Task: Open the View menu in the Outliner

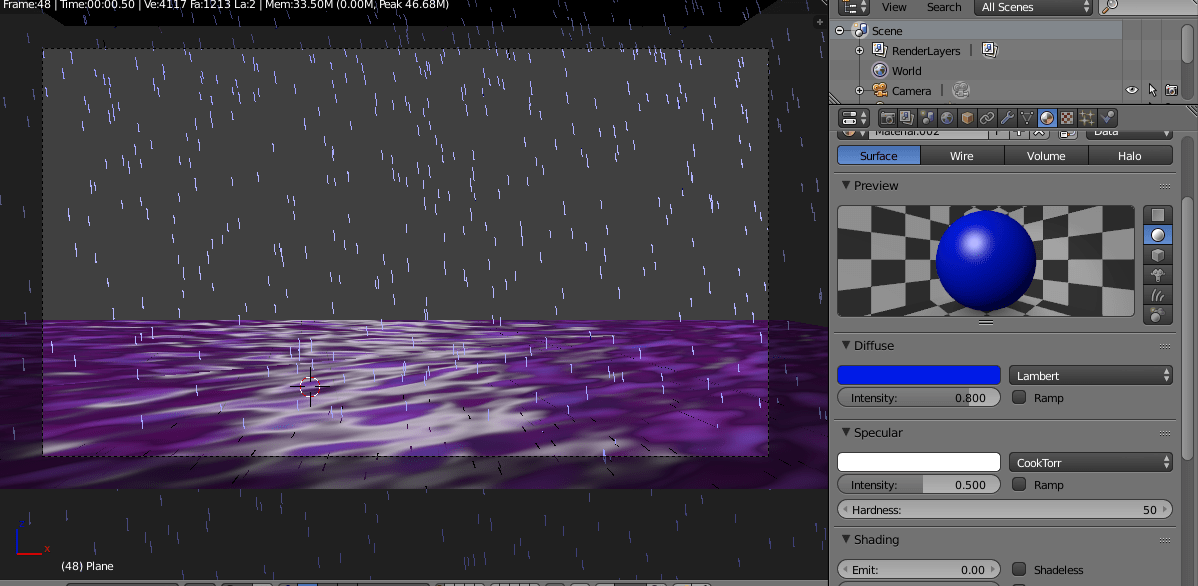Action: pos(893,7)
